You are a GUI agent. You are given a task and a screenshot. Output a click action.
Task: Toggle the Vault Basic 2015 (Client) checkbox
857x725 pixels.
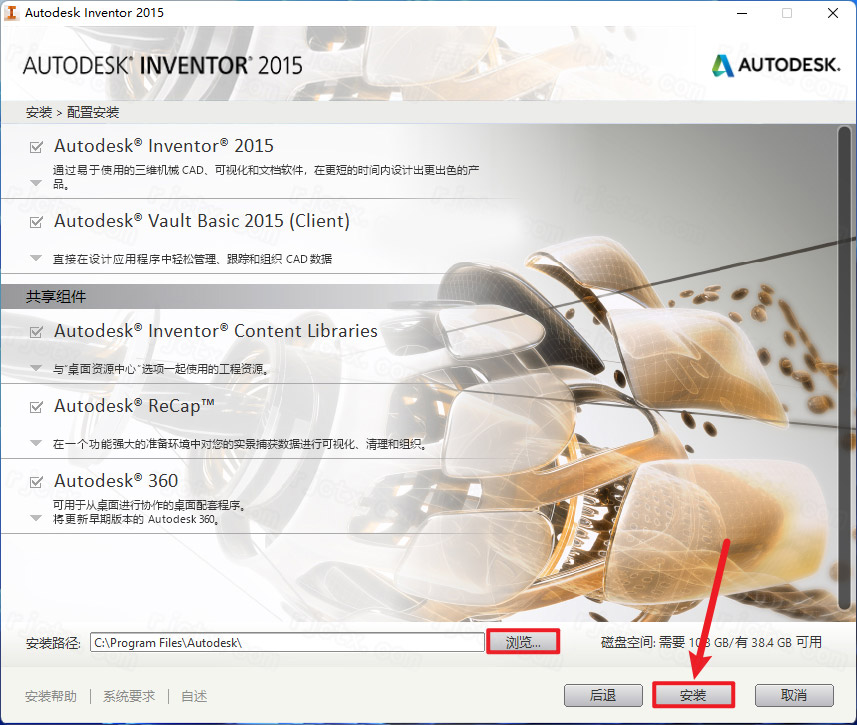[36, 222]
